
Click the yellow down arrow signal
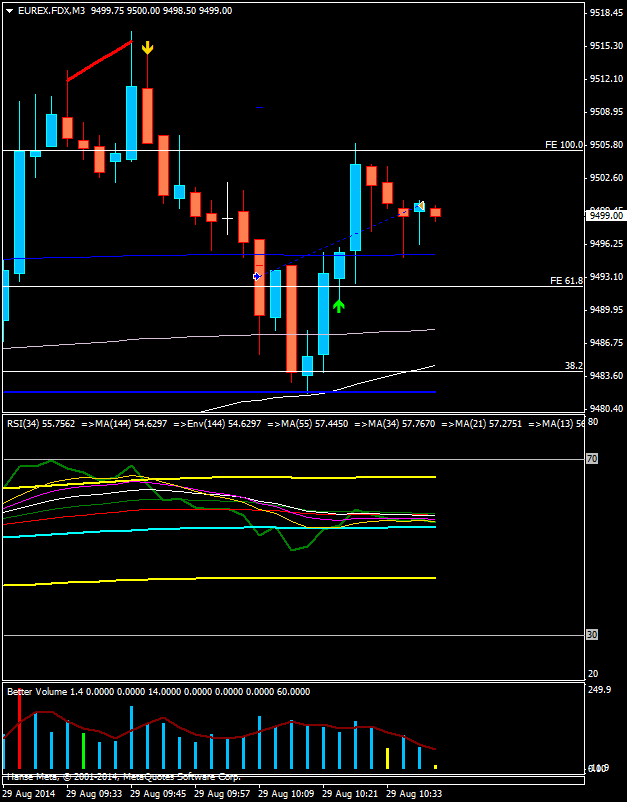pyautogui.click(x=147, y=47)
